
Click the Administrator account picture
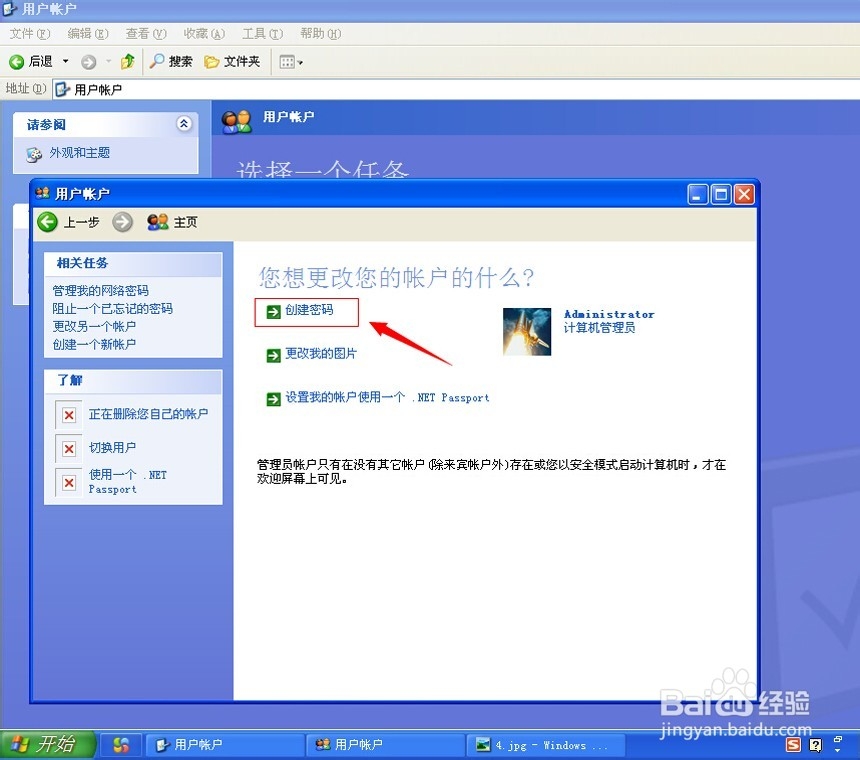[527, 331]
